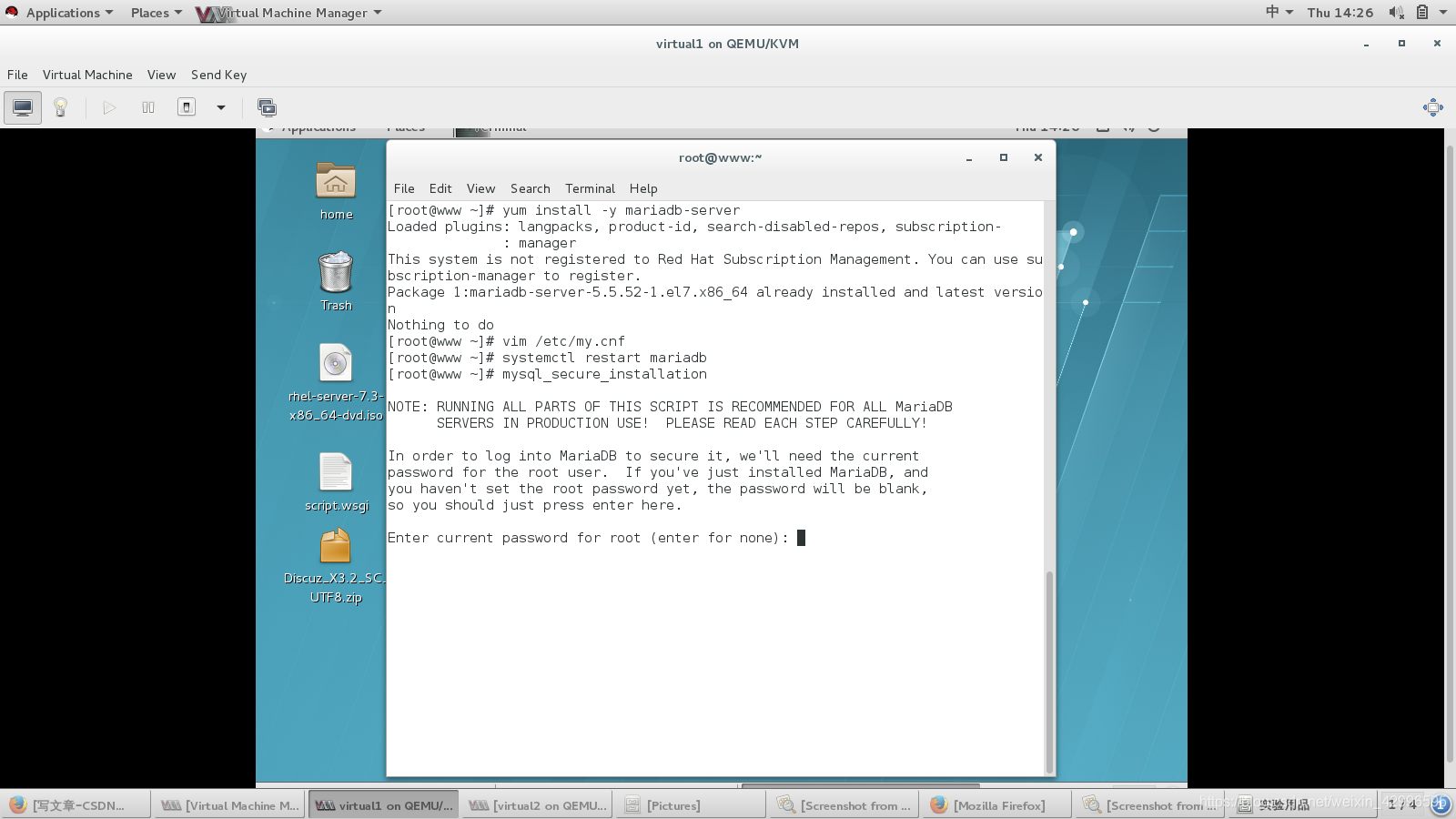Click 'vim /etc/my.cnf' command line
Image resolution: width=1456 pixels, height=819 pixels.
[506, 341]
